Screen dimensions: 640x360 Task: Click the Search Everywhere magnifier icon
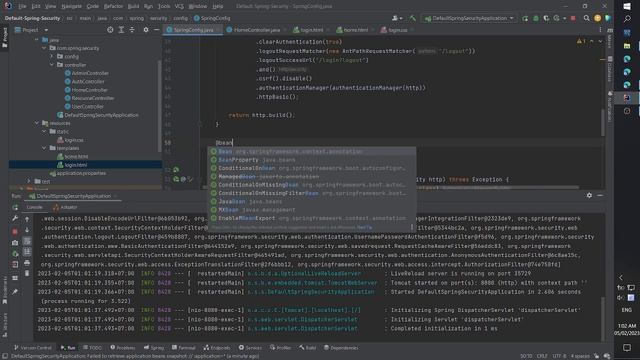[x=587, y=18]
